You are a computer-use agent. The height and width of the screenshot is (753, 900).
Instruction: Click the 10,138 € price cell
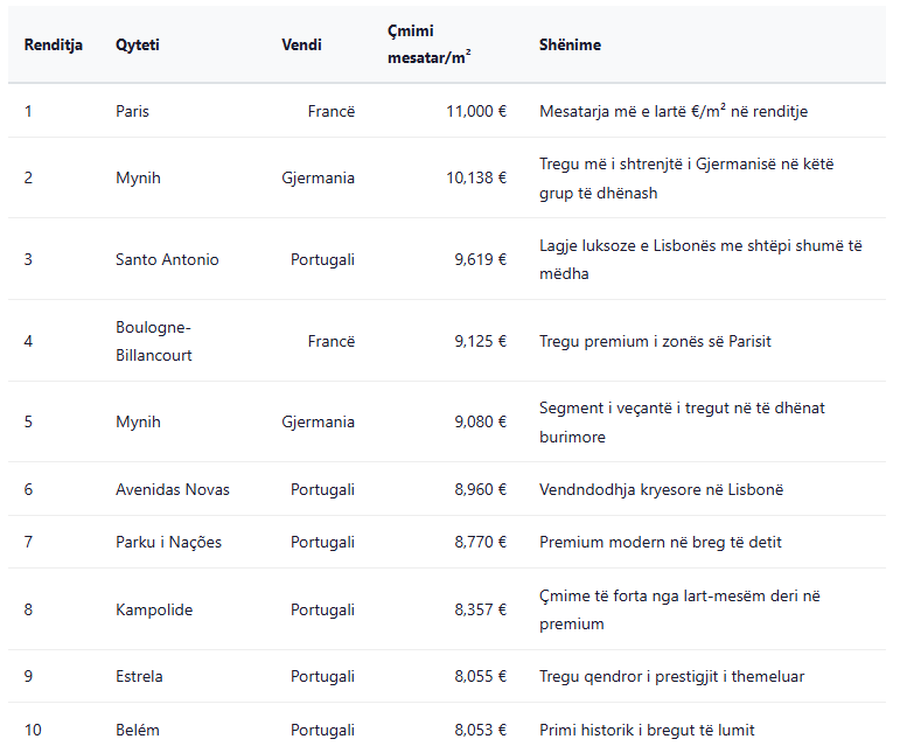(476, 178)
